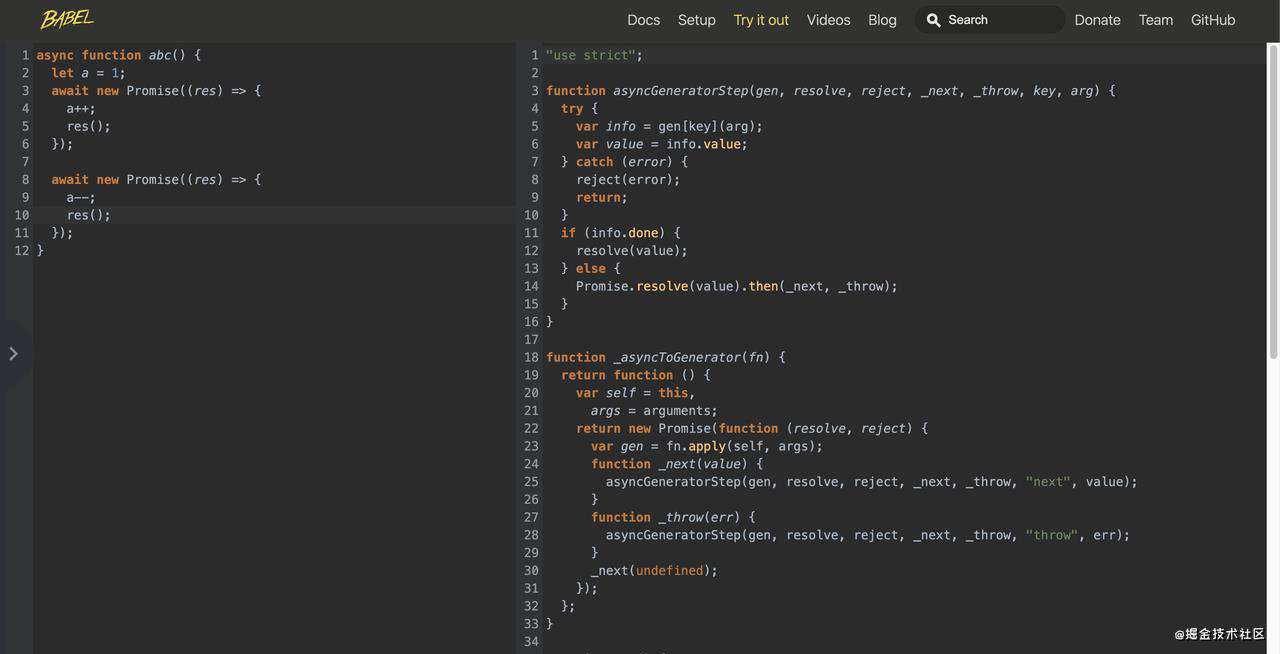Click the '} catch (error) {' line
The width and height of the screenshot is (1280, 654).
coord(625,161)
